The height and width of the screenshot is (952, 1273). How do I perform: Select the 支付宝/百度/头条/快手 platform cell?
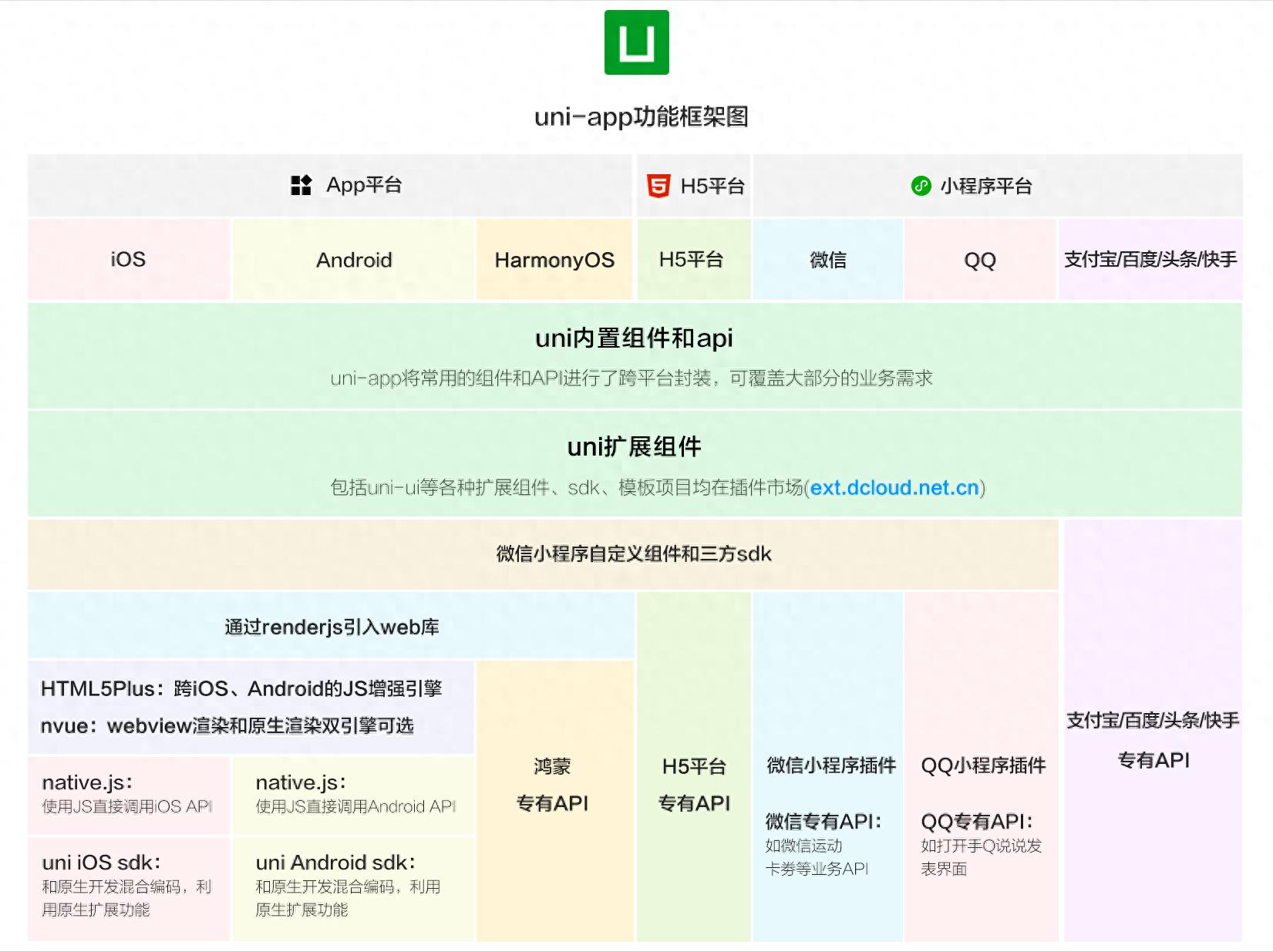1151,260
